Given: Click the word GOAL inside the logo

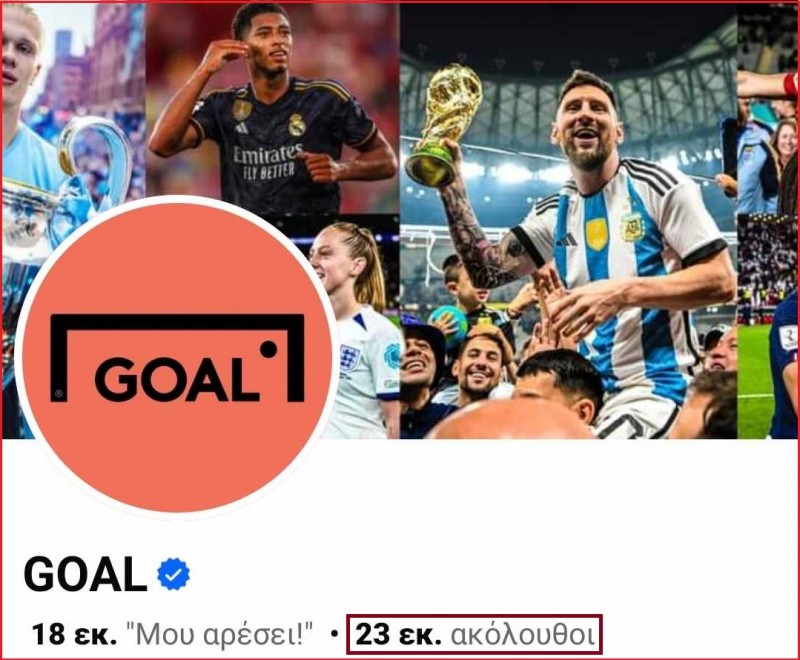Looking at the screenshot, I should pos(177,379).
